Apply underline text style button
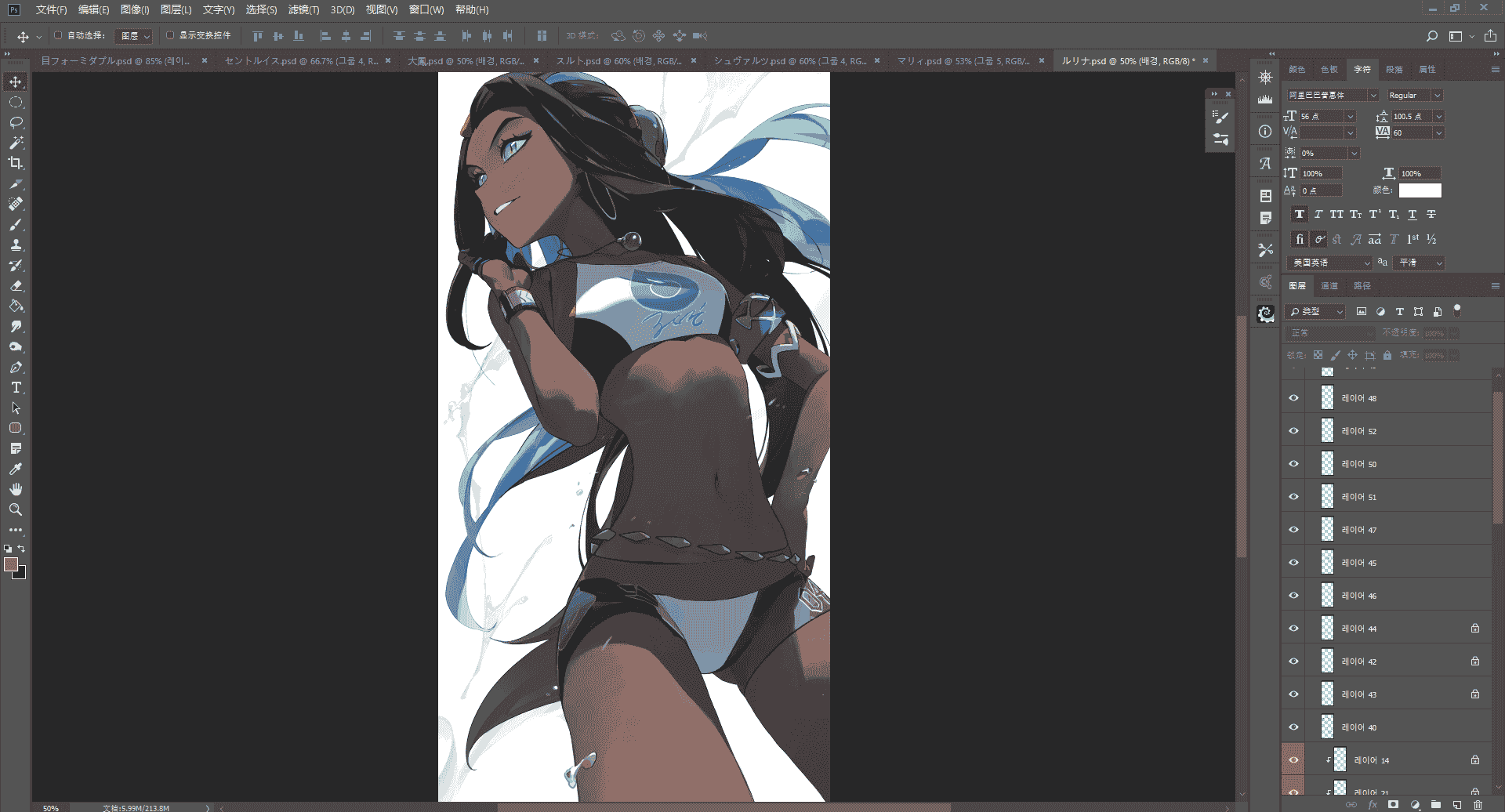The width and height of the screenshot is (1505, 812). 1413,214
